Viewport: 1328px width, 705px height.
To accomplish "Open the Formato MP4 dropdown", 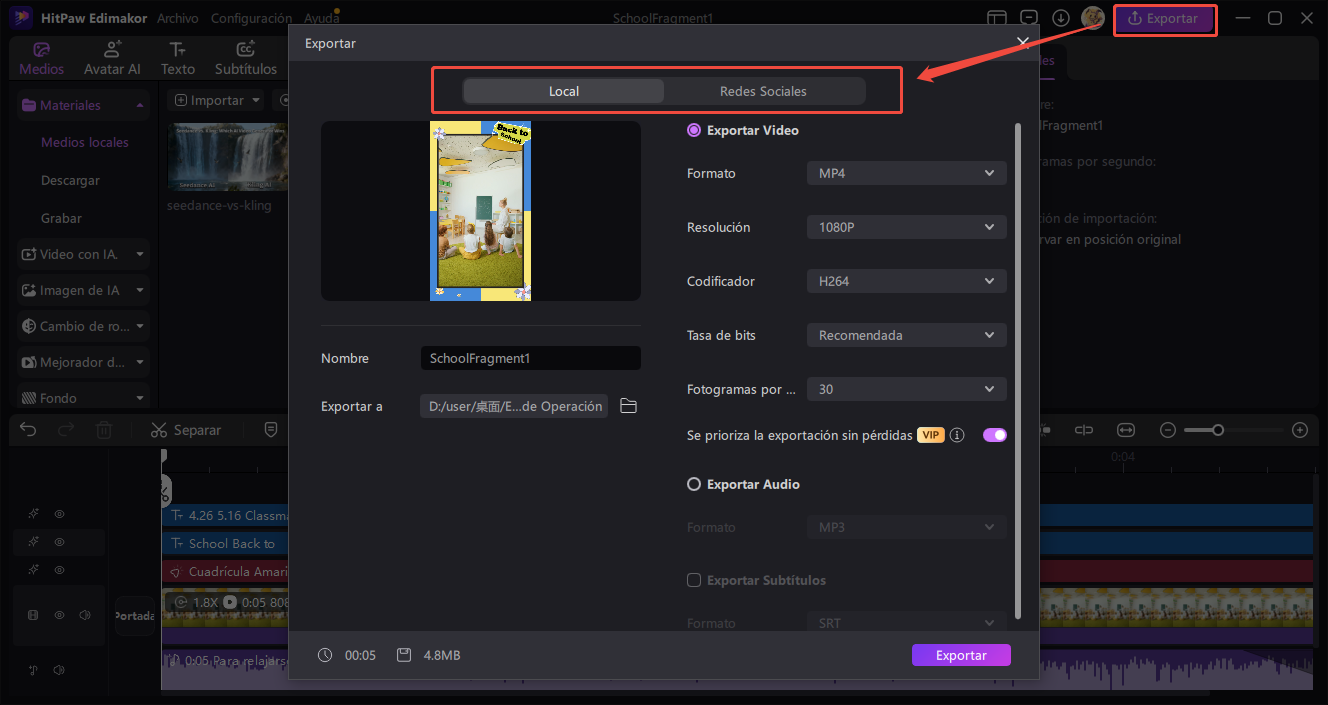I will (x=905, y=173).
